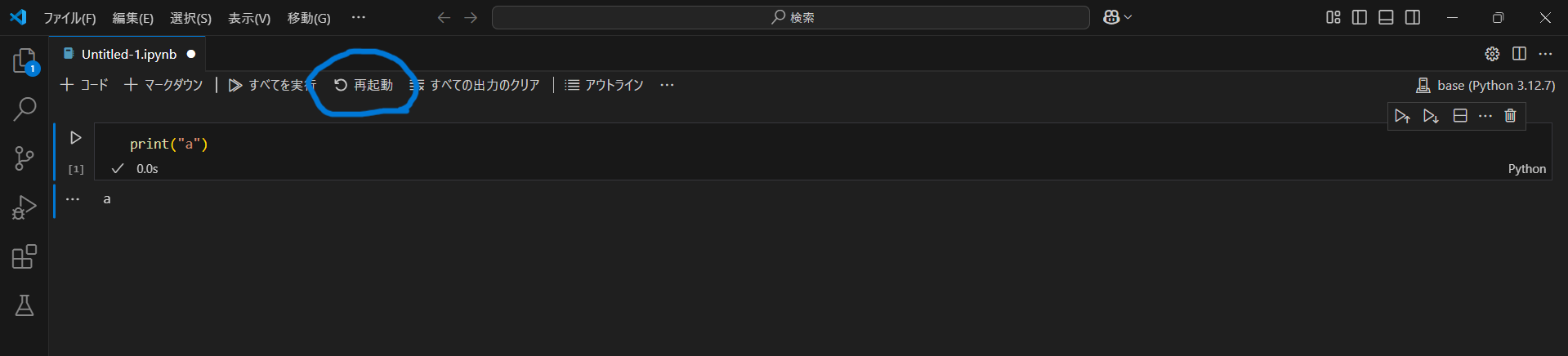
Task: Open the Explorer view in activity bar
Action: pos(25,61)
